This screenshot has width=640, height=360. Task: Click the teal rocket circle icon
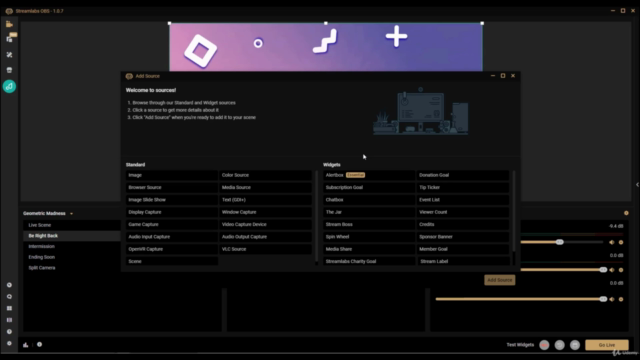[9, 86]
